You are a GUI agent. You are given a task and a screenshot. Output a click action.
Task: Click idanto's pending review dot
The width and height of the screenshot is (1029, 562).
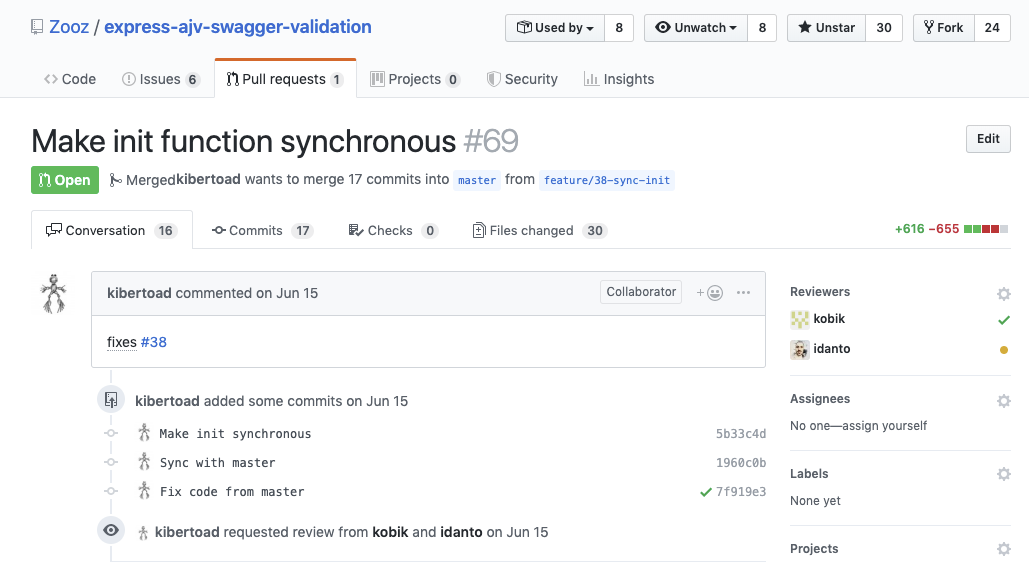click(x=1003, y=350)
